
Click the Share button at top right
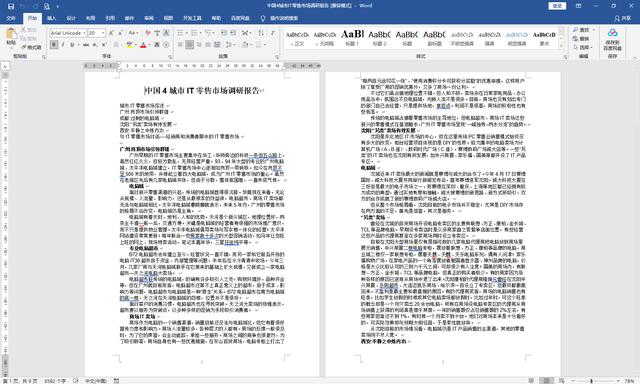pyautogui.click(x=622, y=18)
